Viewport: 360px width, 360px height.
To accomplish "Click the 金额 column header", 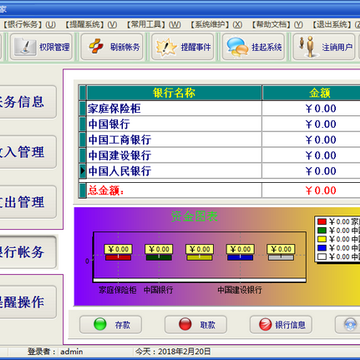I will click(x=311, y=93).
